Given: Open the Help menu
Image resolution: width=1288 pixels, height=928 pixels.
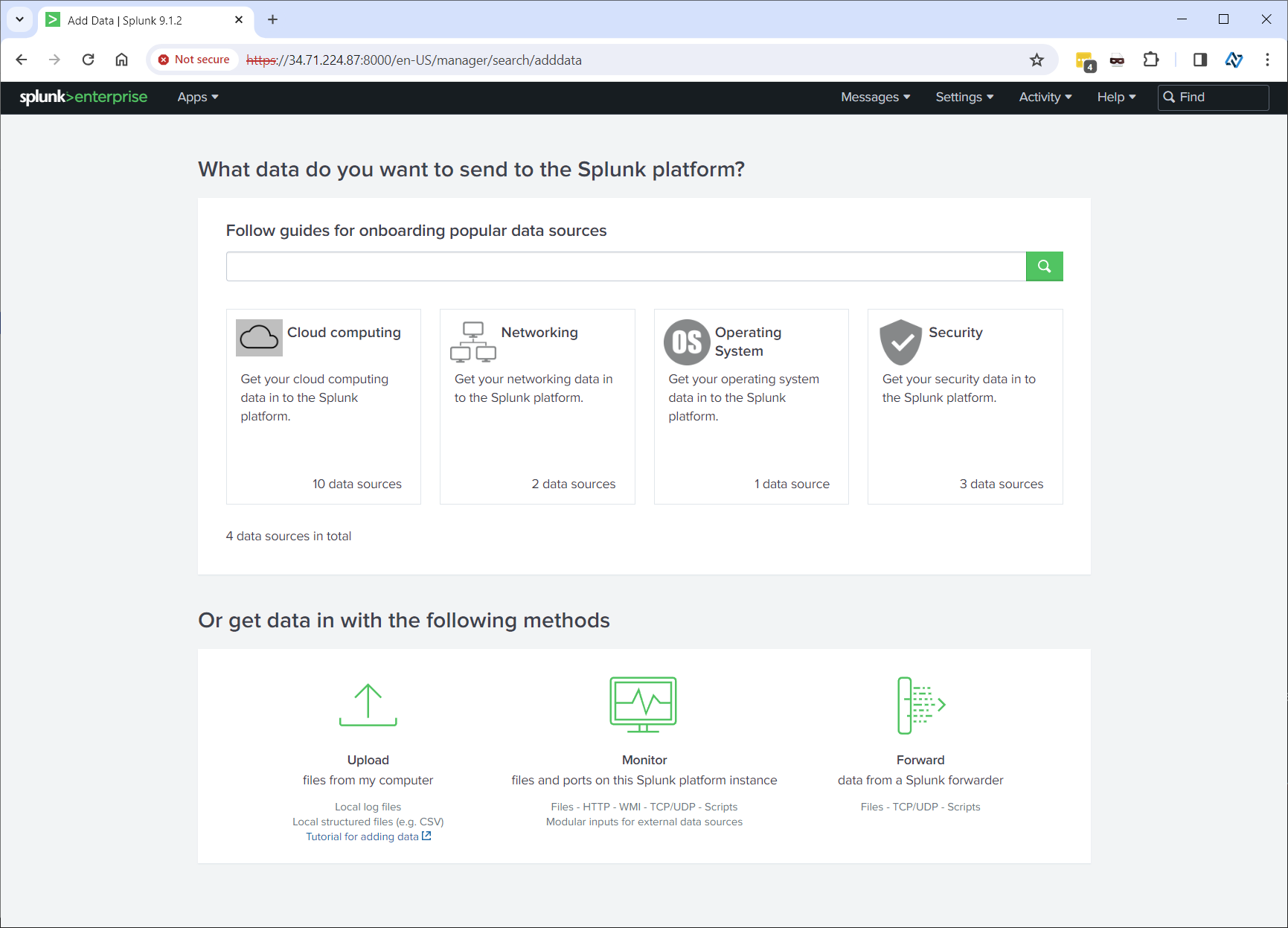Looking at the screenshot, I should point(1116,97).
